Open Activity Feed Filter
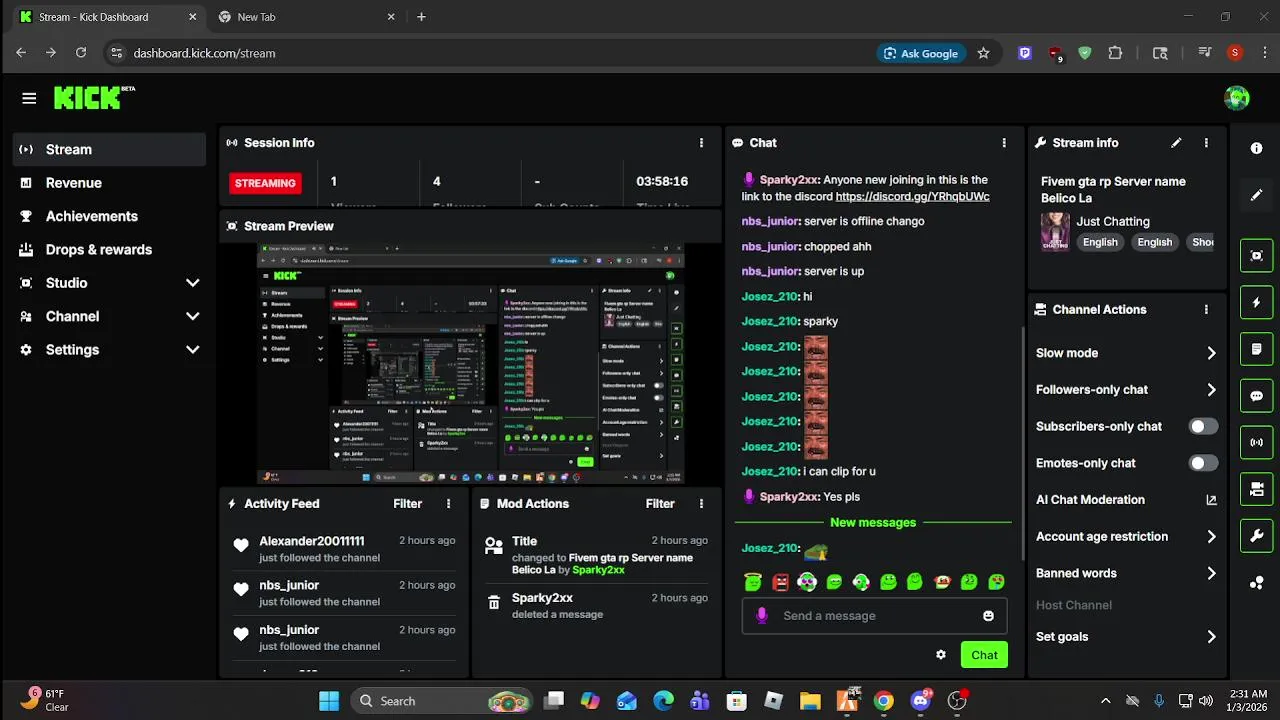 point(407,504)
